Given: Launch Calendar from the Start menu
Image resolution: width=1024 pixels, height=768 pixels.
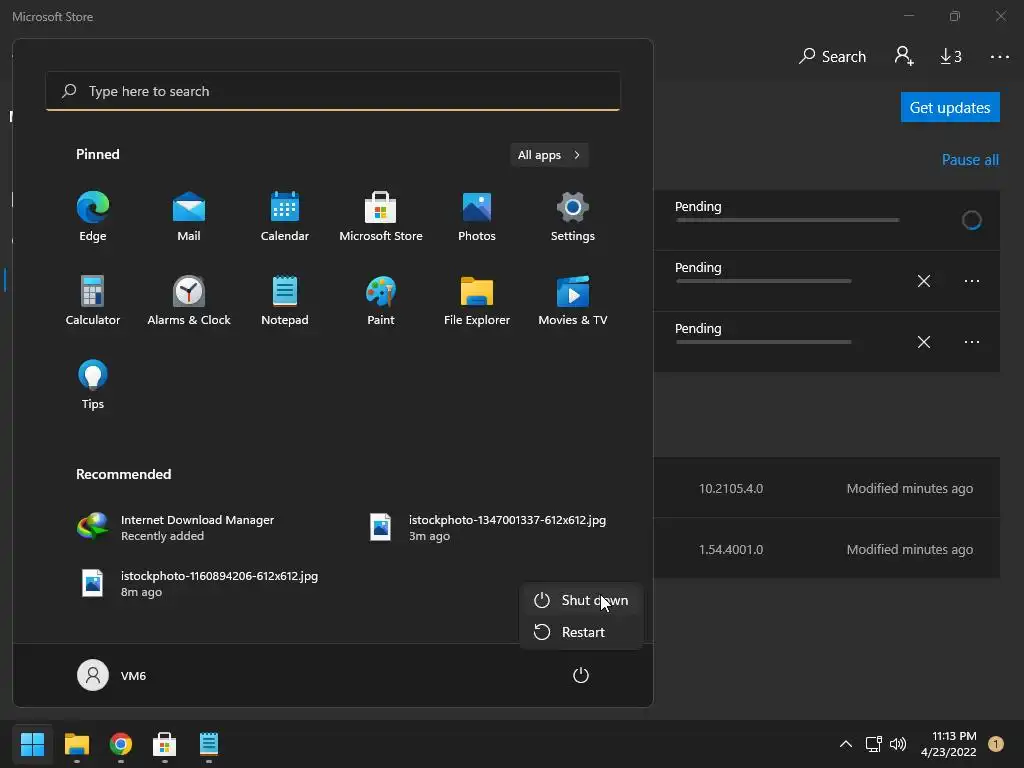Looking at the screenshot, I should 285,217.
